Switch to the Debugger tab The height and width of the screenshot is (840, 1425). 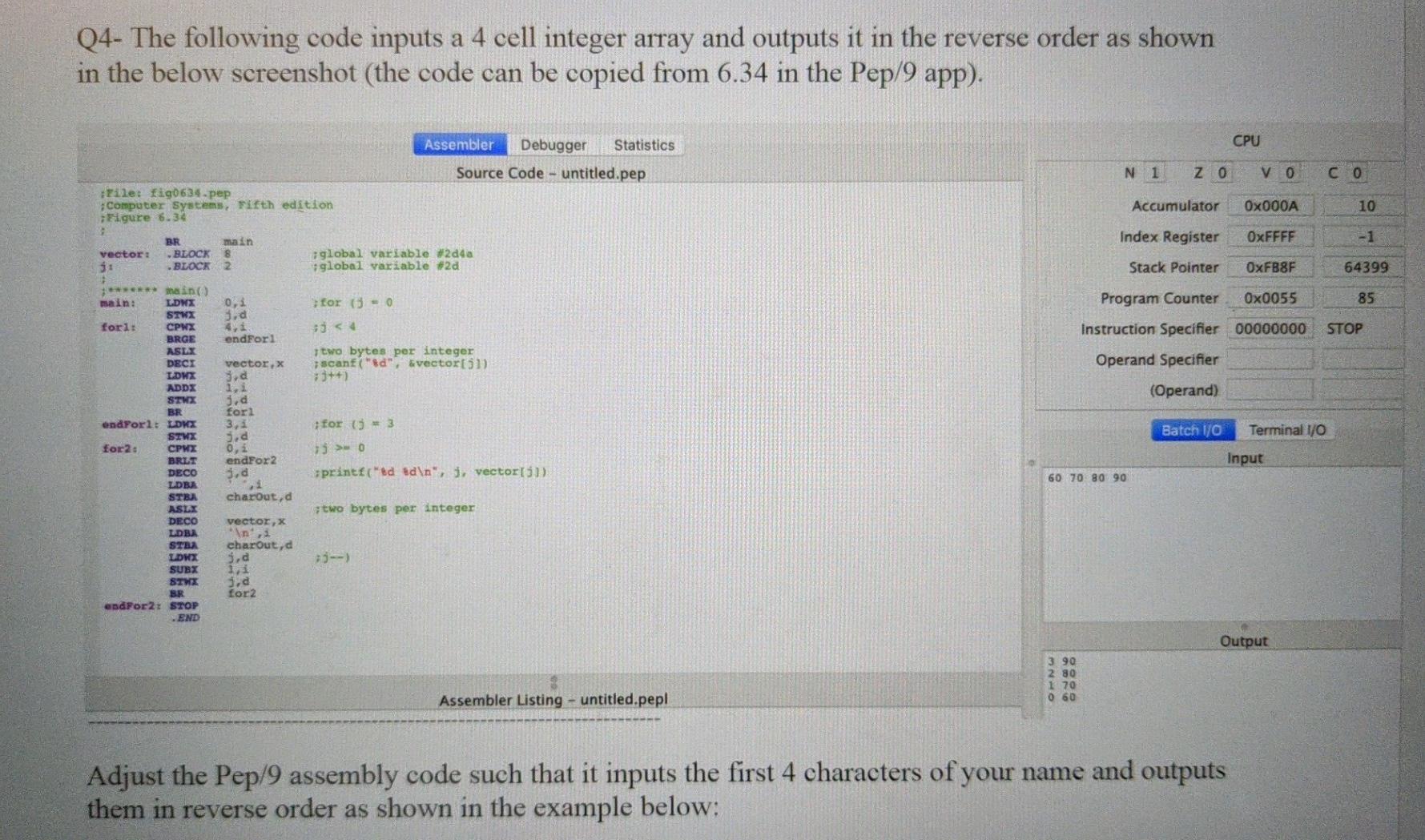(553, 145)
